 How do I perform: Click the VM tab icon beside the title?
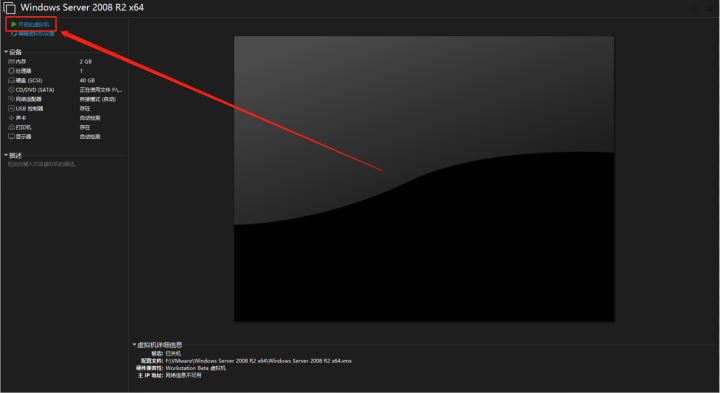9,8
